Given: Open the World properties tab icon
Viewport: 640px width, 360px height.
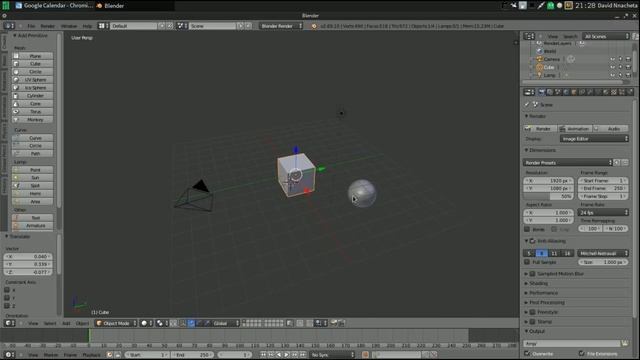Looking at the screenshot, I should 566,92.
